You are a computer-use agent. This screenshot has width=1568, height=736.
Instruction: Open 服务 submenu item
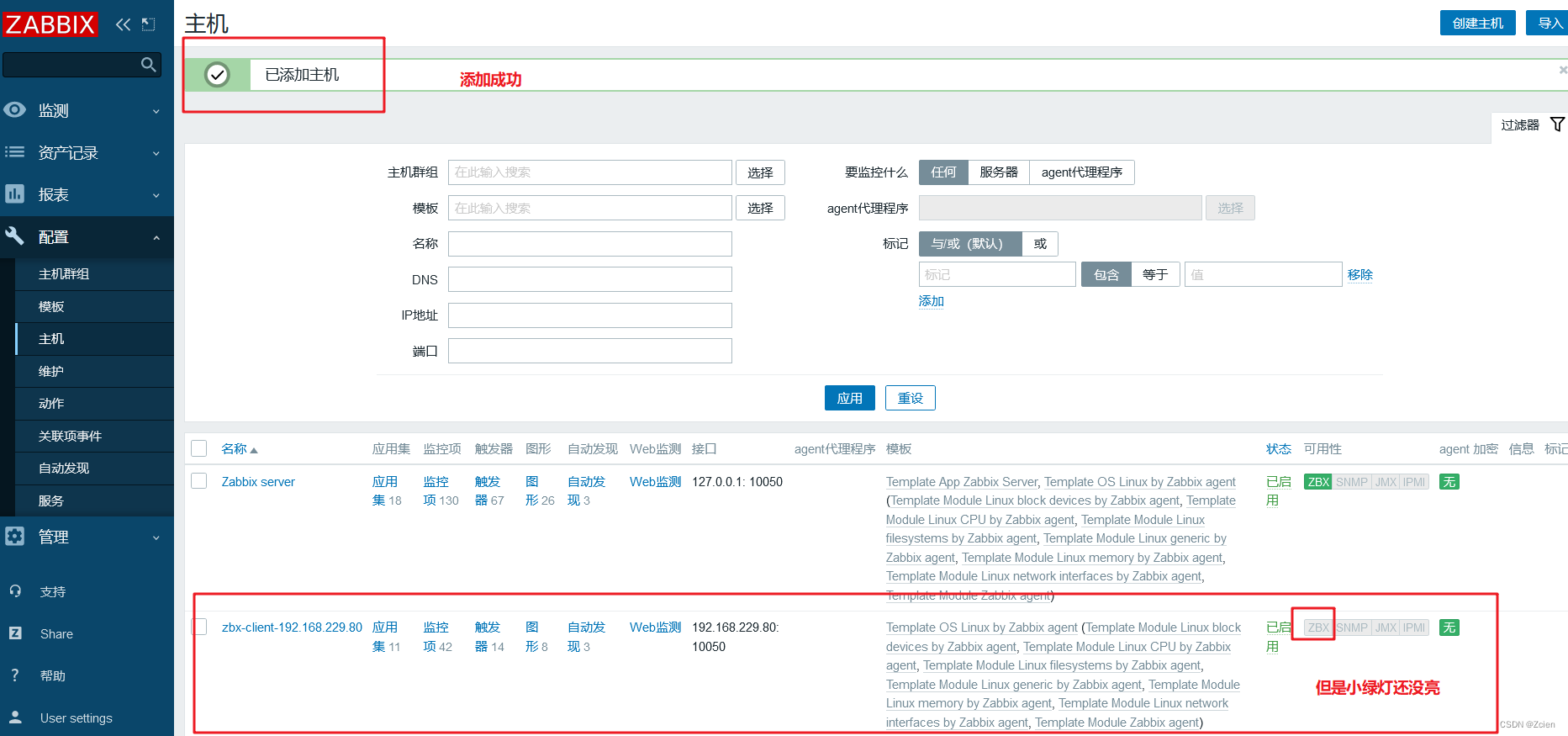[94, 501]
